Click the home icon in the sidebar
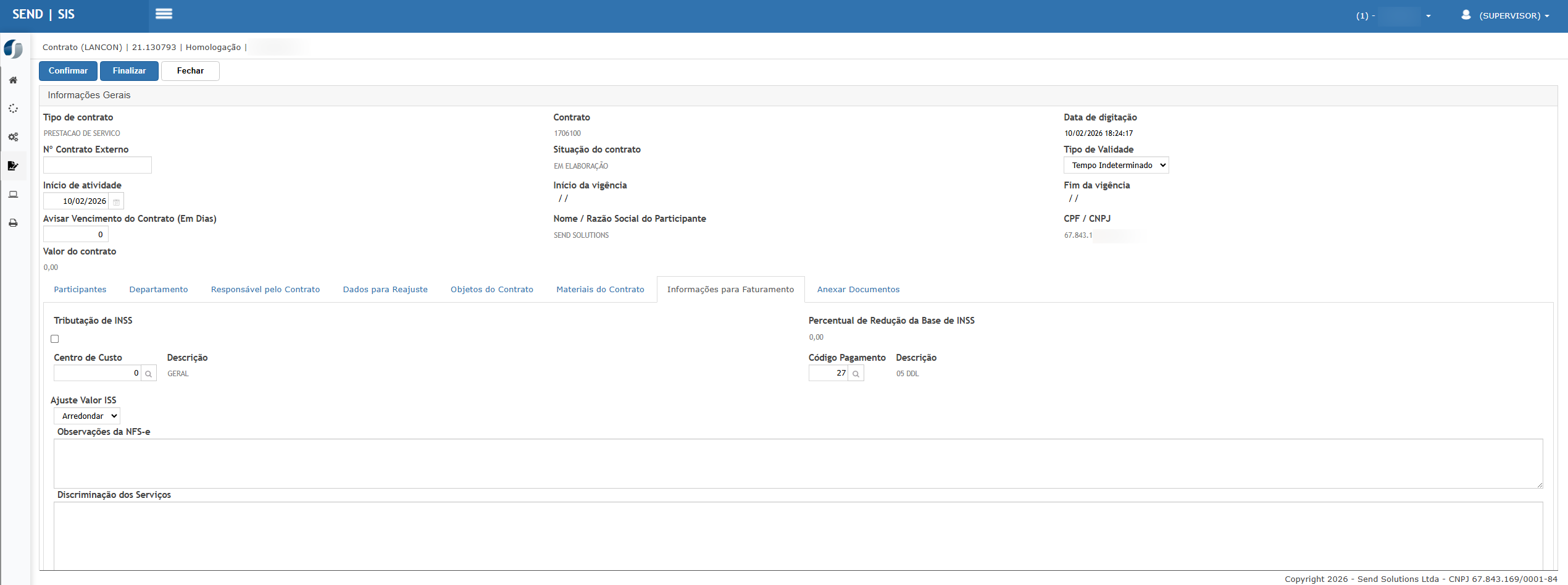 coord(13,80)
